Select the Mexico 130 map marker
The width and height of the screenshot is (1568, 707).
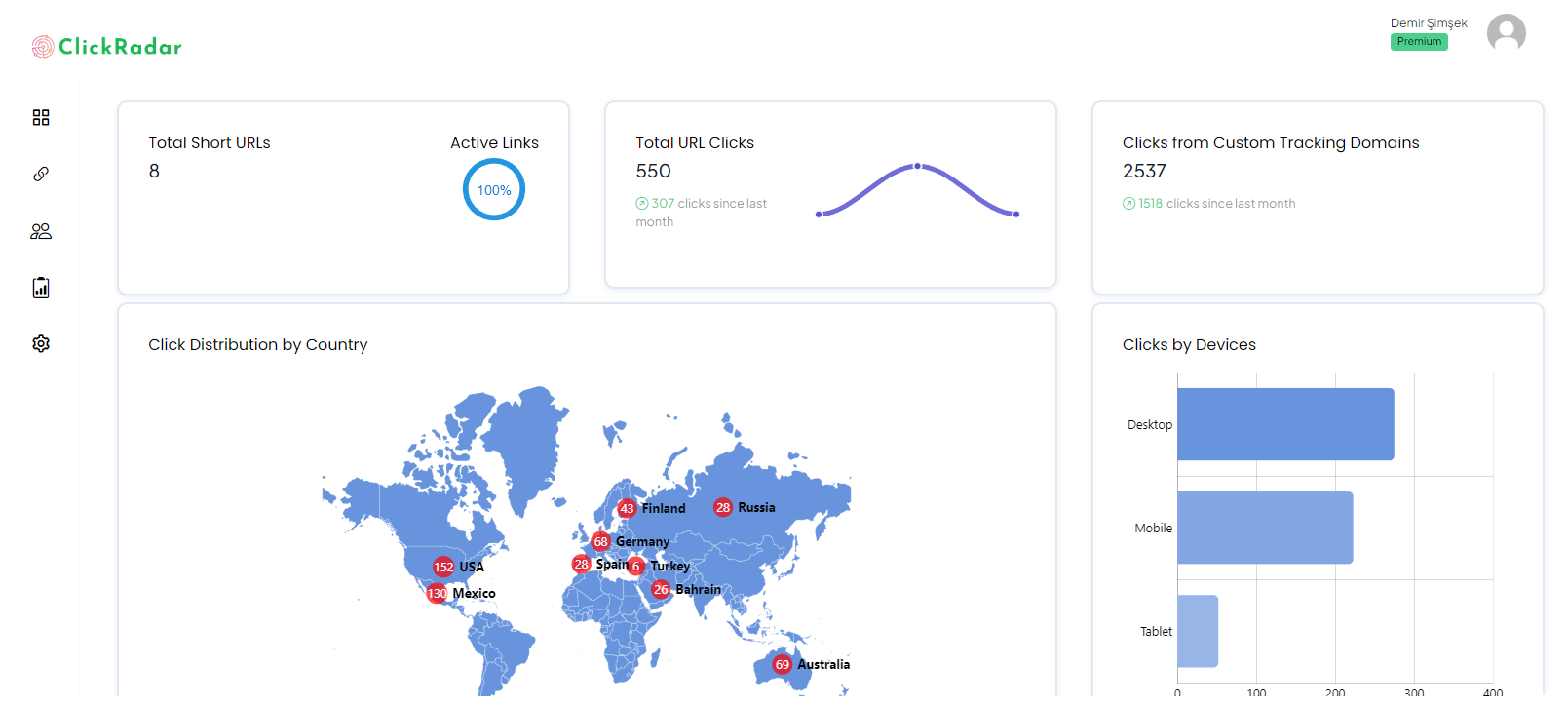[x=437, y=593]
